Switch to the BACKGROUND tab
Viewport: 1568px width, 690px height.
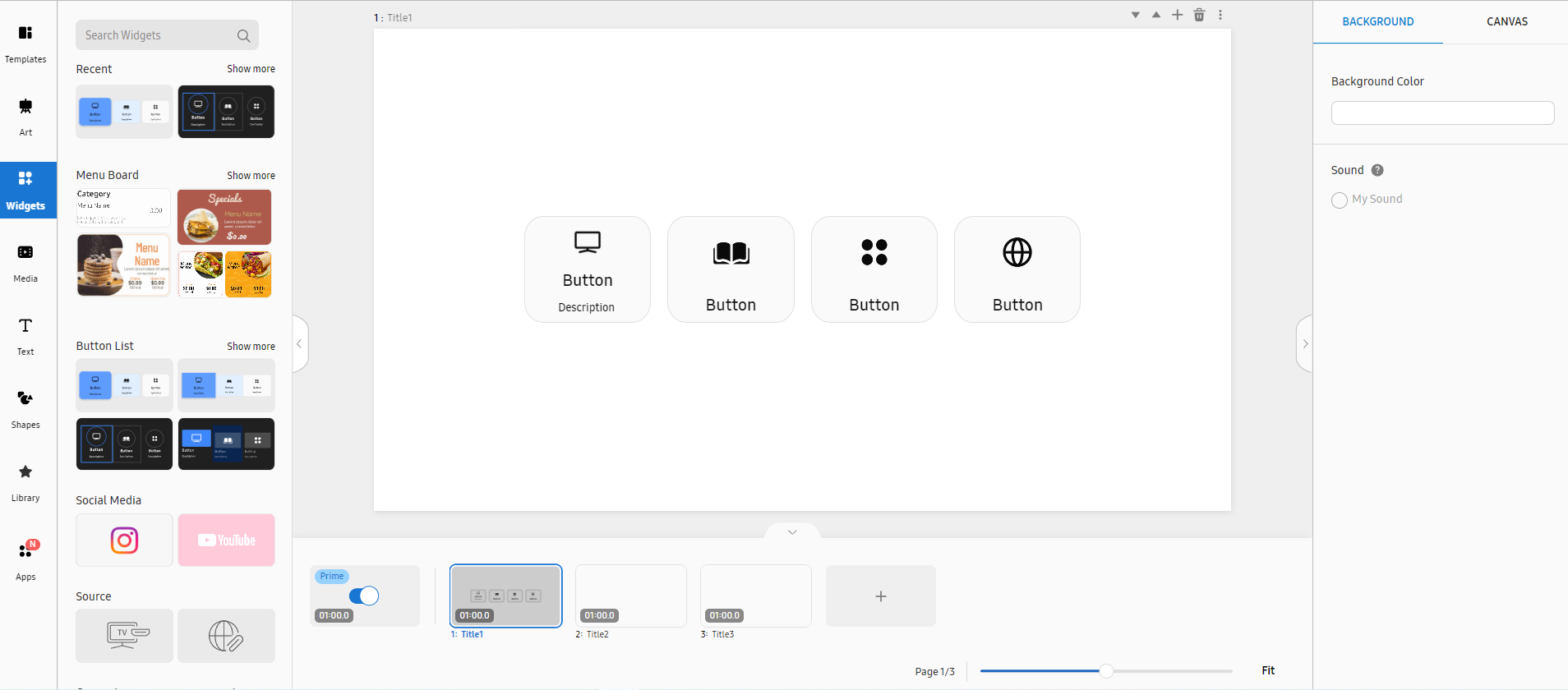point(1377,21)
